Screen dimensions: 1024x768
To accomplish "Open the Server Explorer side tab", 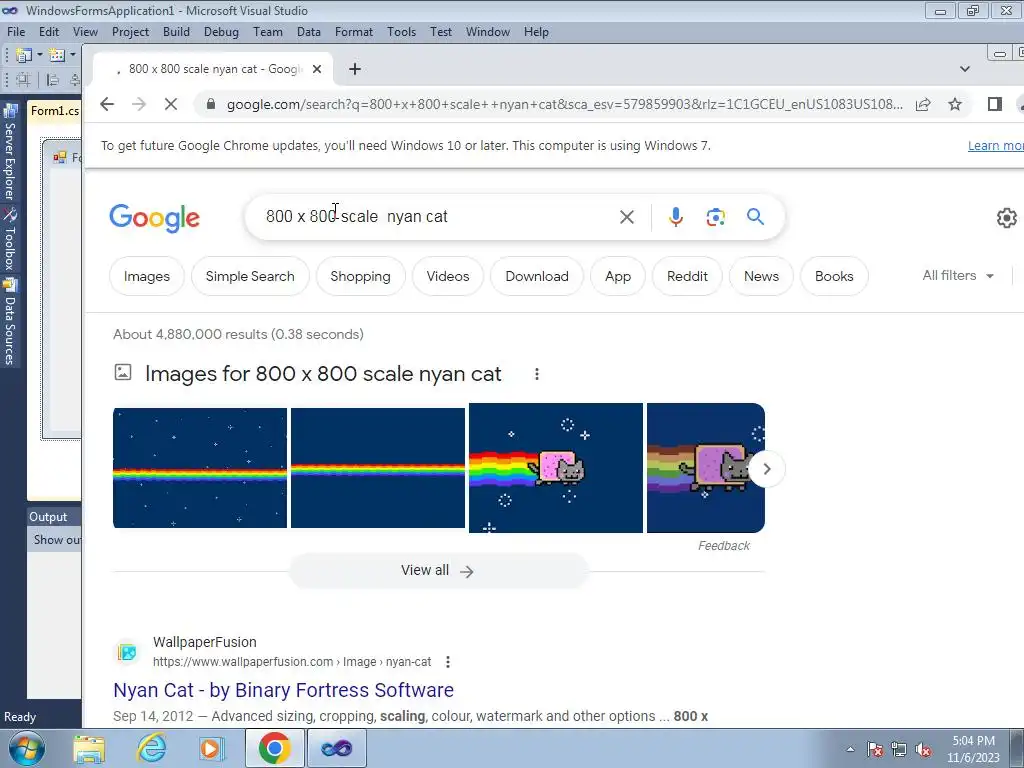I will point(10,152).
